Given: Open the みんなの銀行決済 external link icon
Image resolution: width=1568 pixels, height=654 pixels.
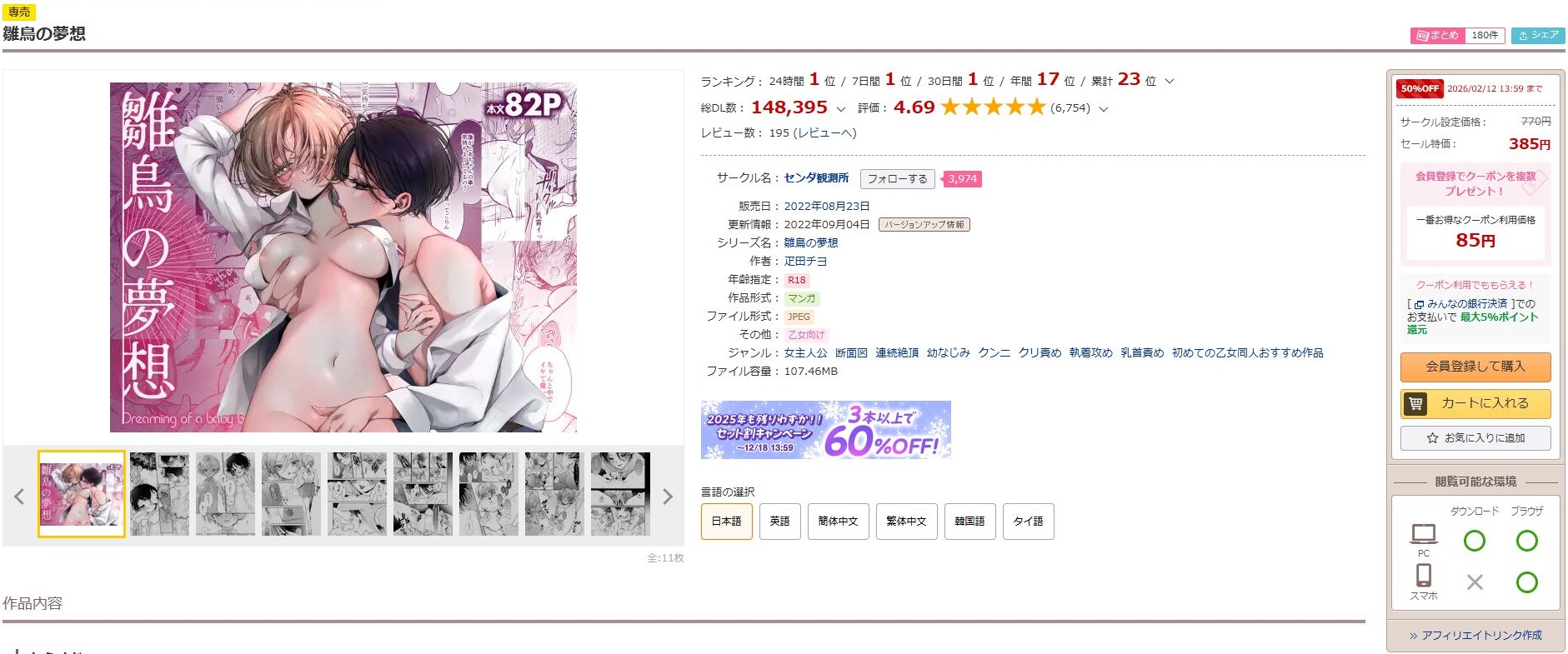Looking at the screenshot, I should (1419, 305).
